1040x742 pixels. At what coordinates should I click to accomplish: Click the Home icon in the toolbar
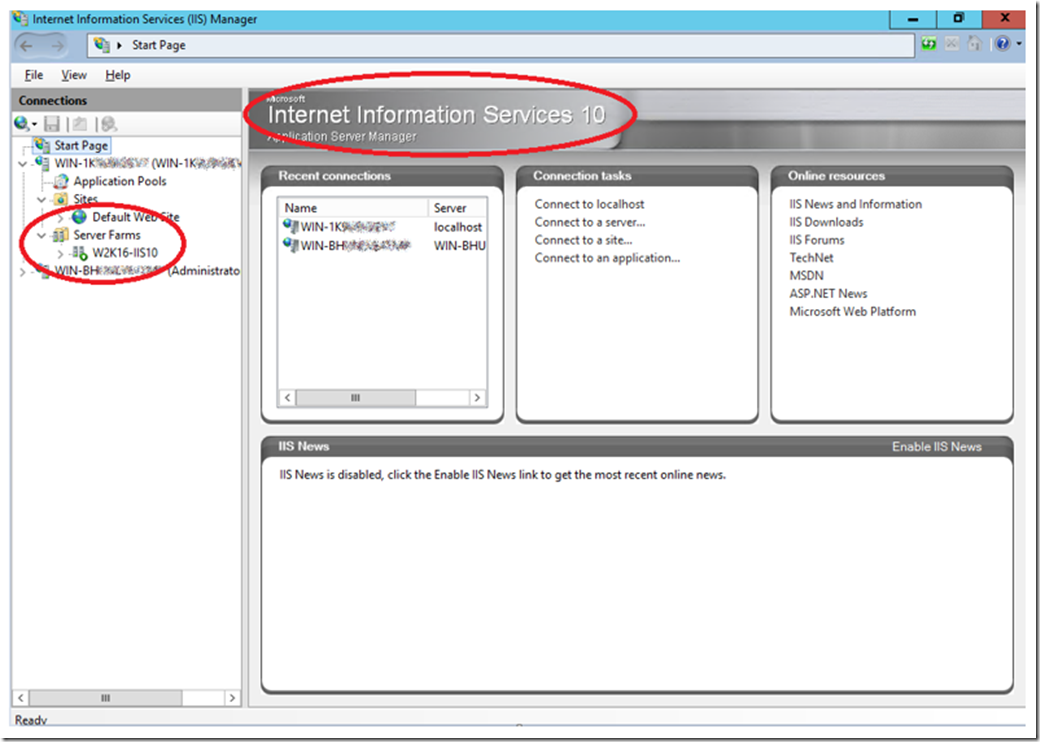[974, 44]
